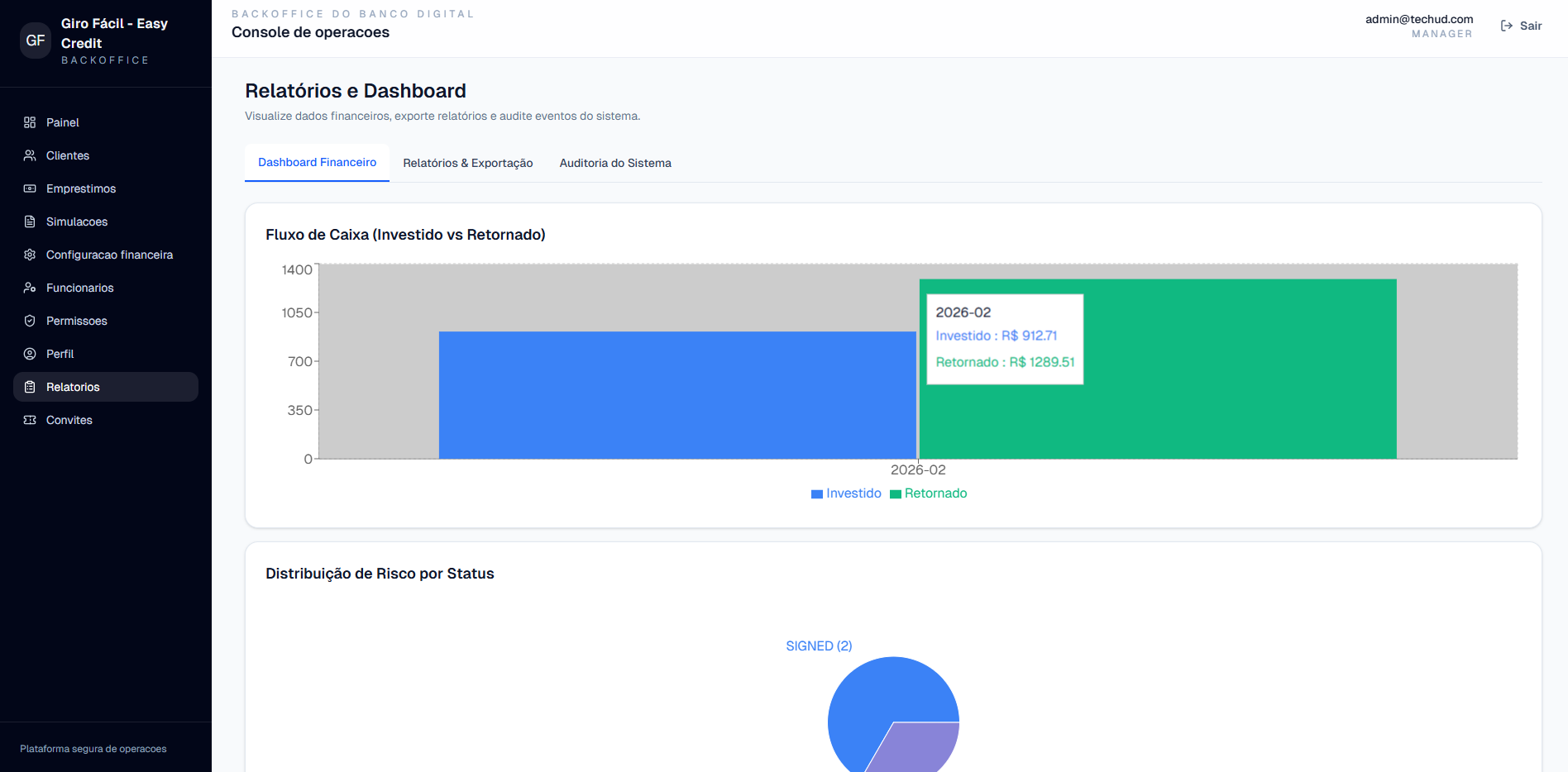Image resolution: width=1568 pixels, height=772 pixels.
Task: Click tooltip text Investido : R$ 912.71
Action: click(x=997, y=336)
